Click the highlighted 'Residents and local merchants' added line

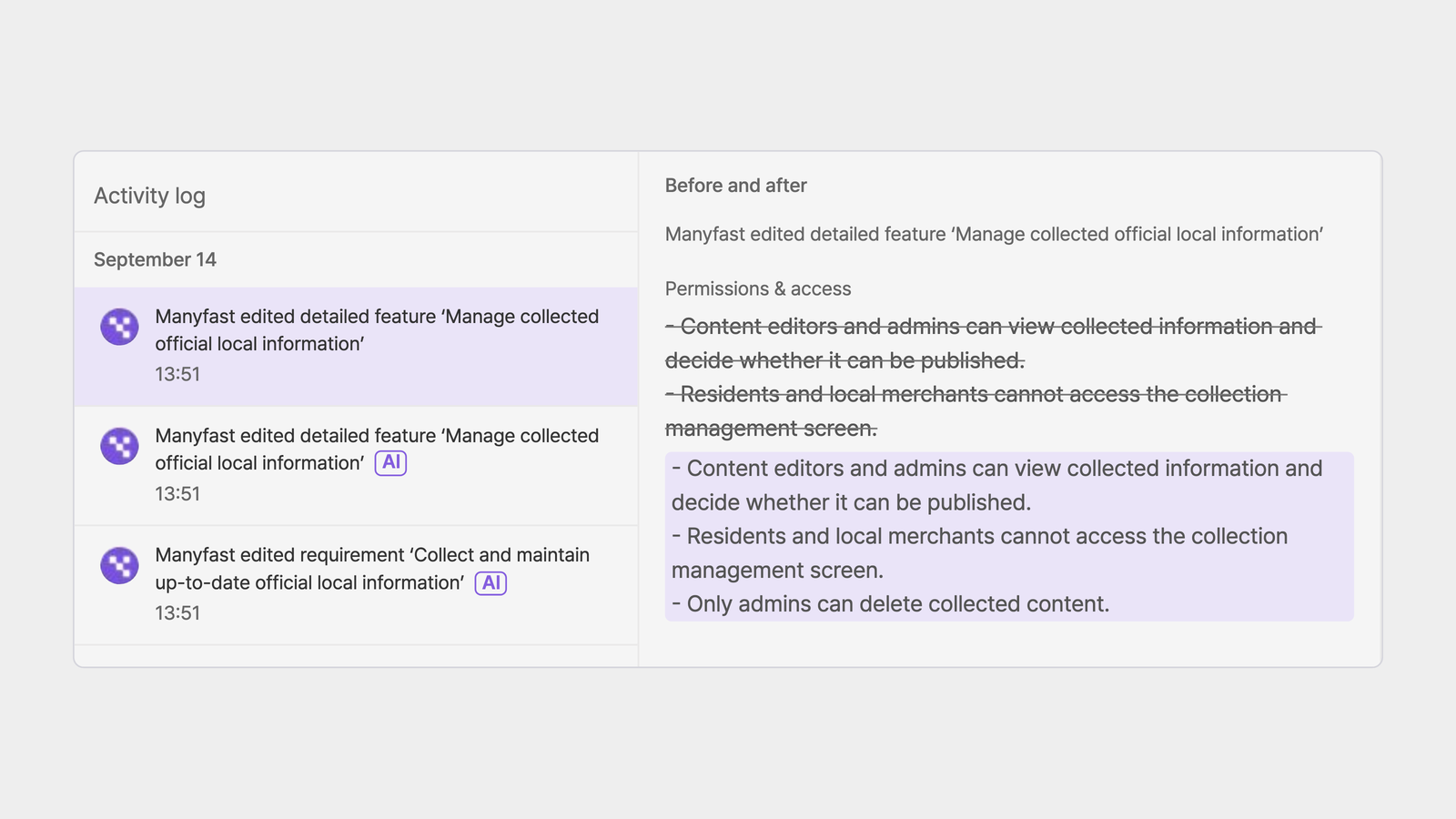click(980, 553)
